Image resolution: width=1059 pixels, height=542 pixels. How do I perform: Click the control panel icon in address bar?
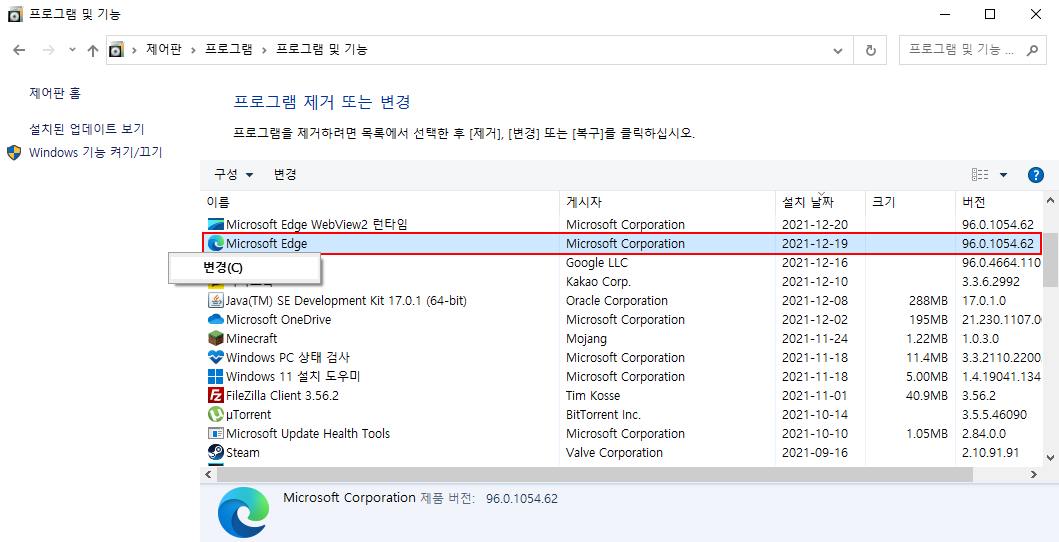(x=117, y=50)
